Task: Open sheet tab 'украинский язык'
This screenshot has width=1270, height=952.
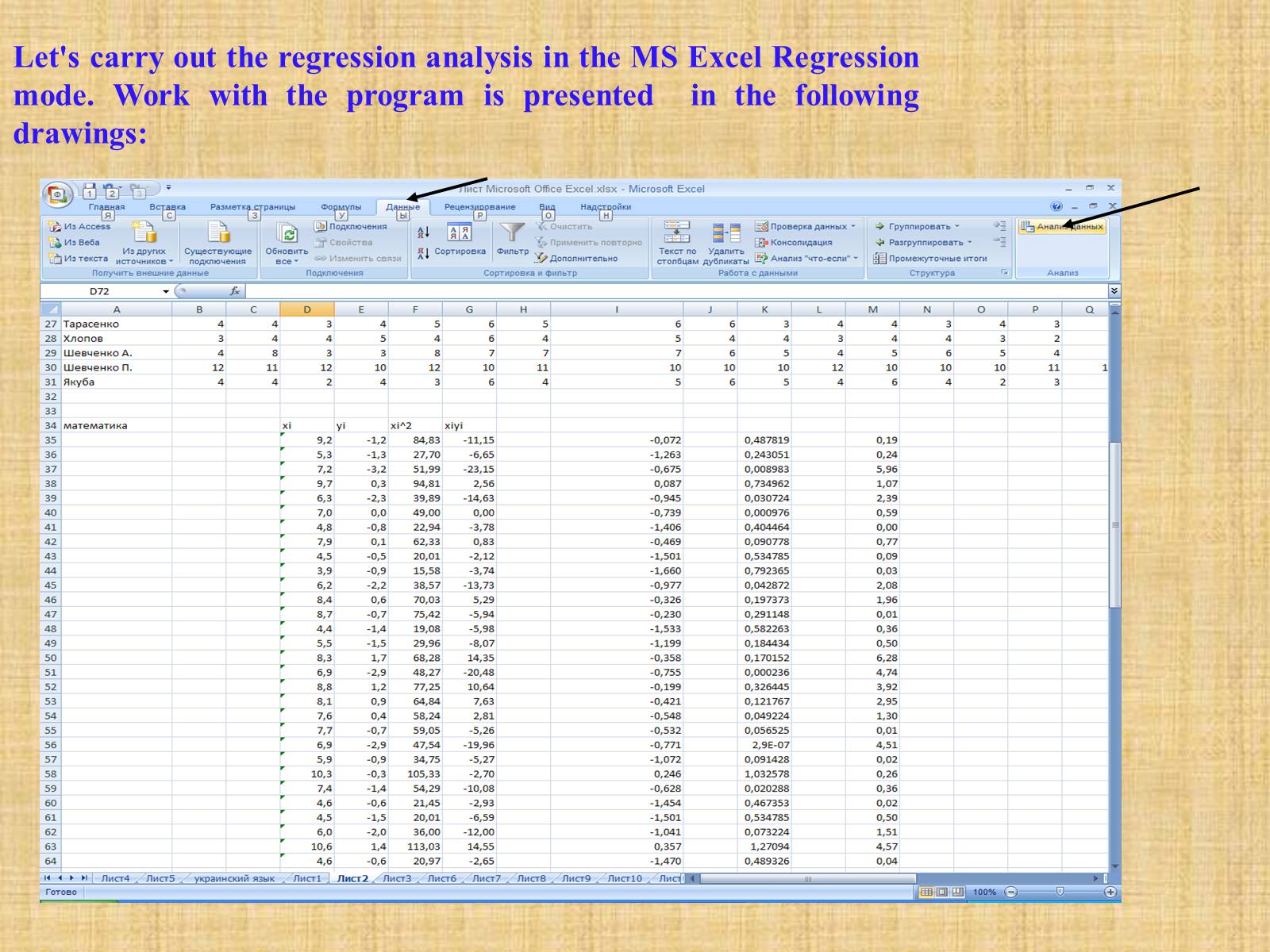Action: pos(234,878)
